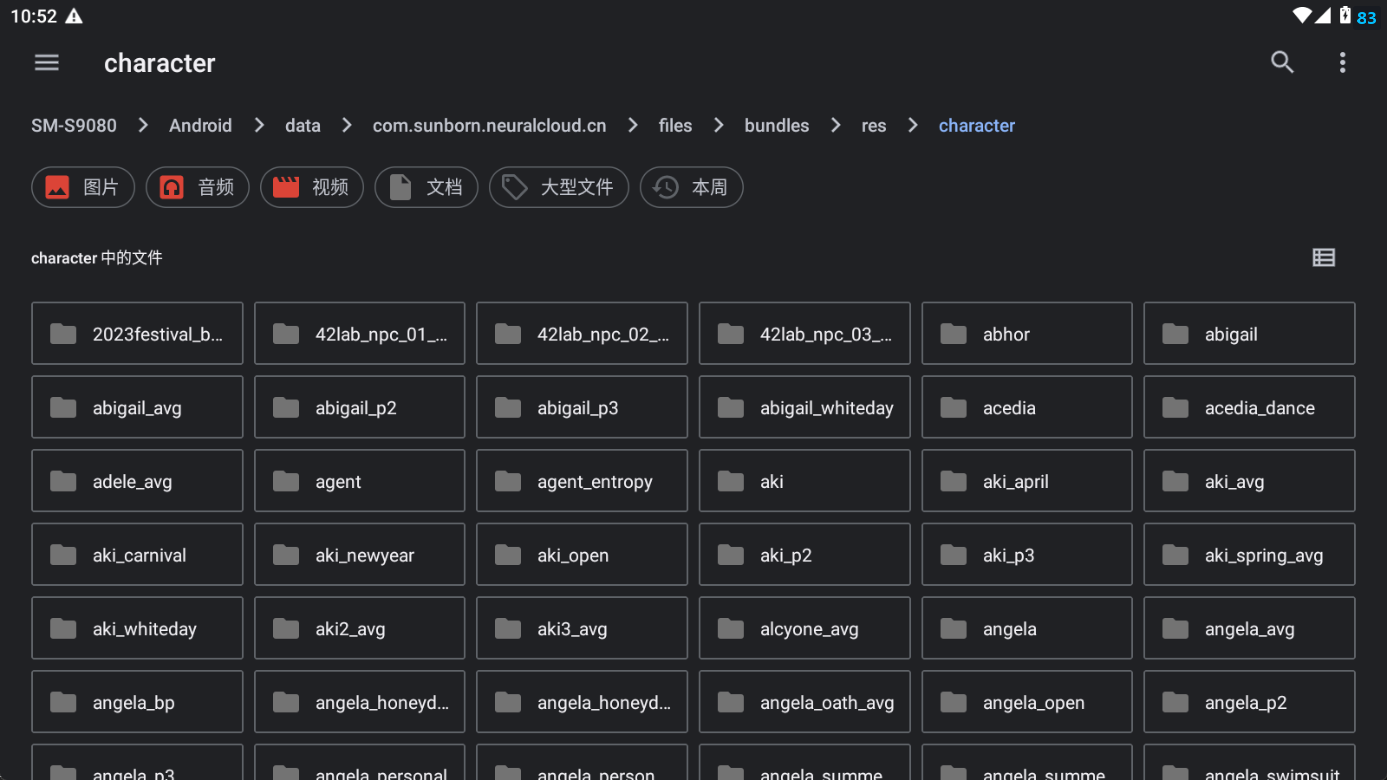Image resolution: width=1387 pixels, height=780 pixels.
Task: Tap the Wi-Fi status icon
Action: (x=1302, y=16)
